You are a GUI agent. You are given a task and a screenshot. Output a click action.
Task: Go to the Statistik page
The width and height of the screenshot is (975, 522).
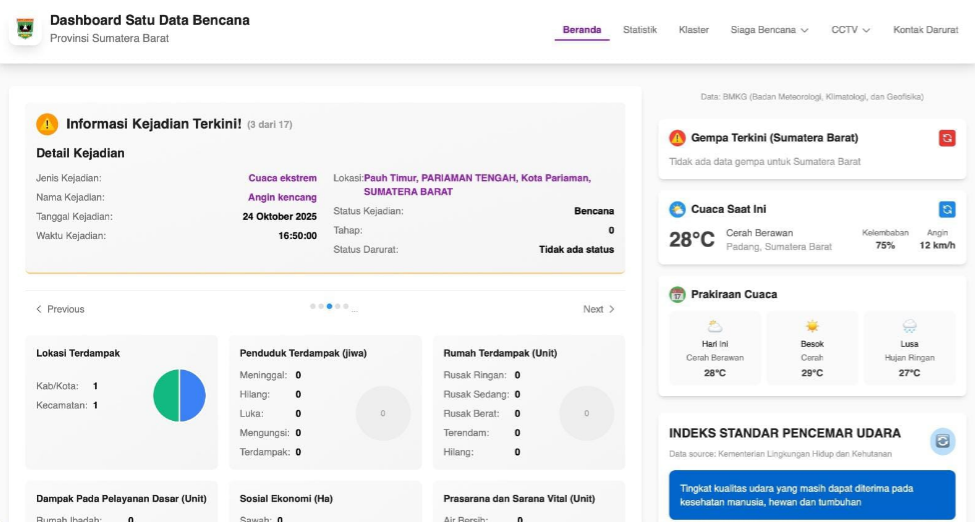(x=640, y=30)
